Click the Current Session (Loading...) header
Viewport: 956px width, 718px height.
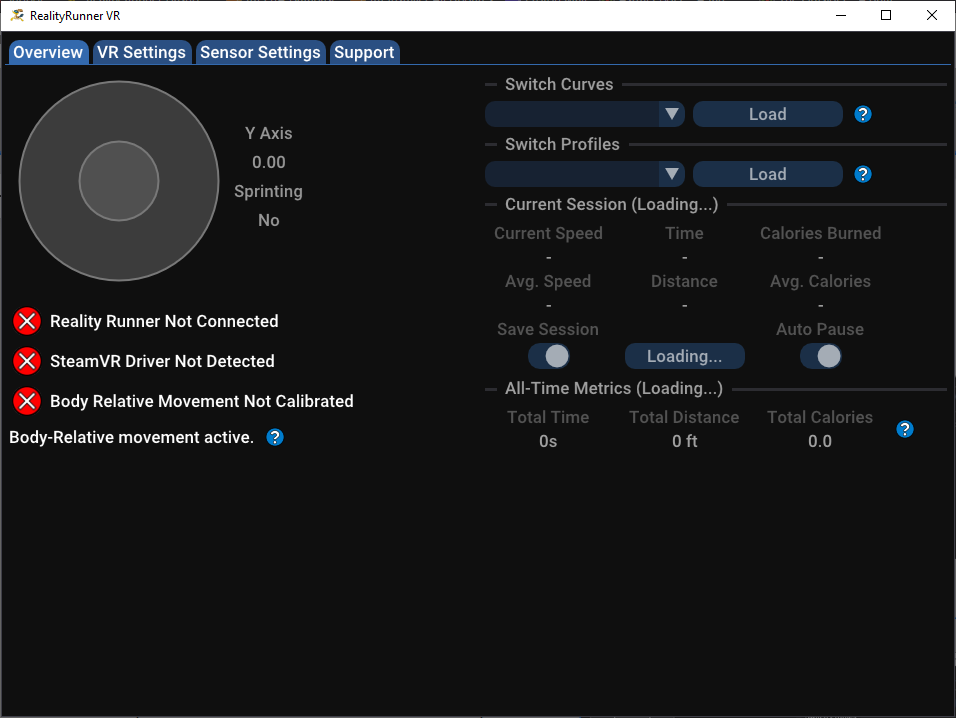[612, 204]
